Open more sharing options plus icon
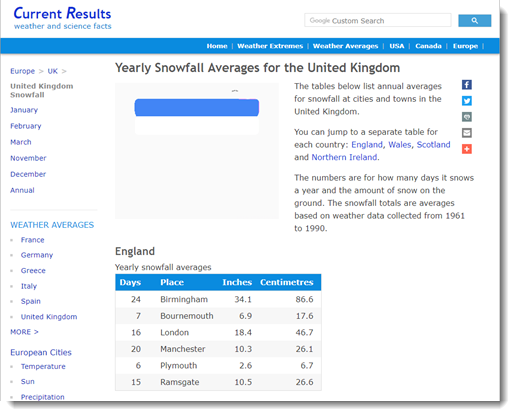This screenshot has width=515, height=416. coord(467,149)
